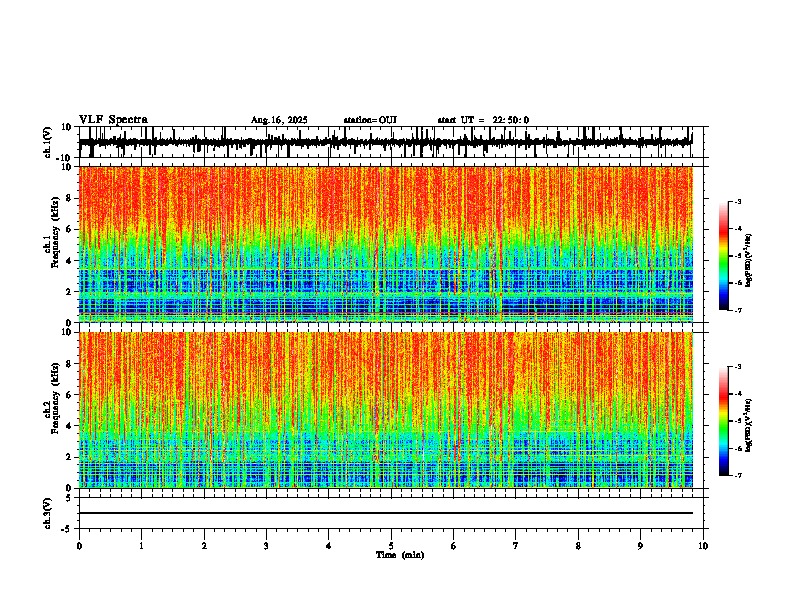Select the "start UT = 22:50:0" text
792x612 pixels.
point(483,120)
